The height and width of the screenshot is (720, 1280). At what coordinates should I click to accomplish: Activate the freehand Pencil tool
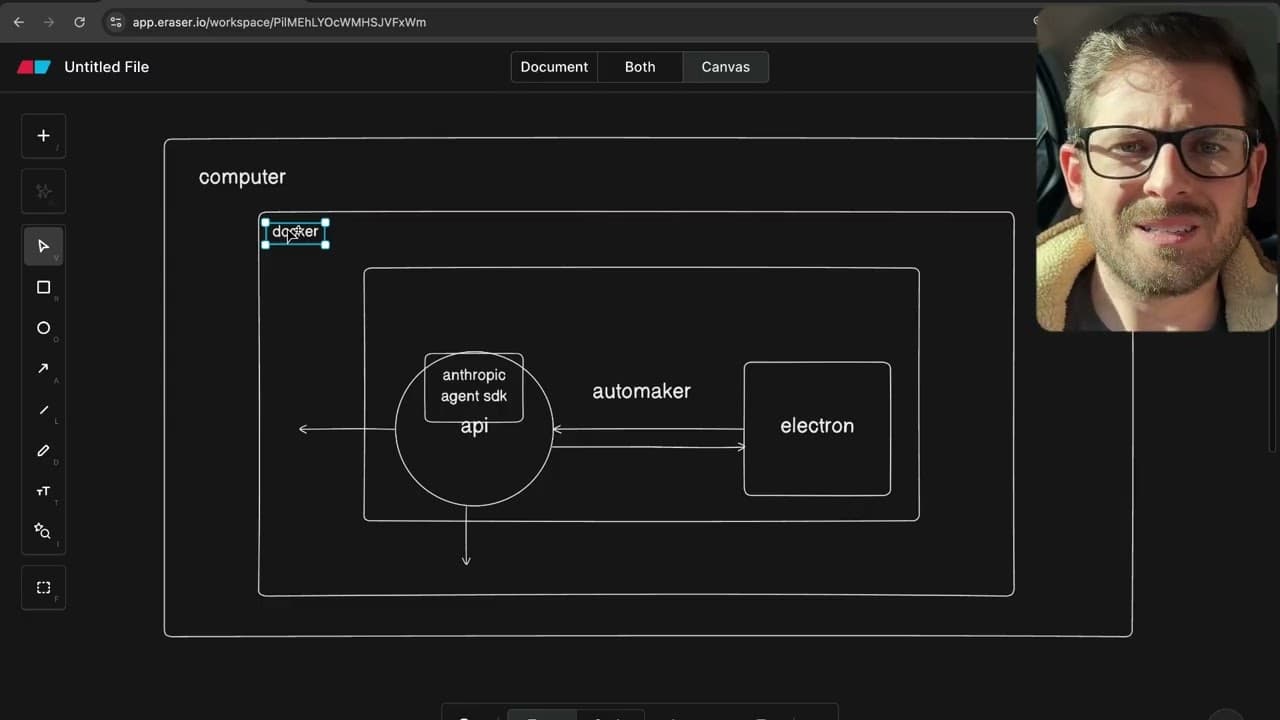pyautogui.click(x=43, y=451)
